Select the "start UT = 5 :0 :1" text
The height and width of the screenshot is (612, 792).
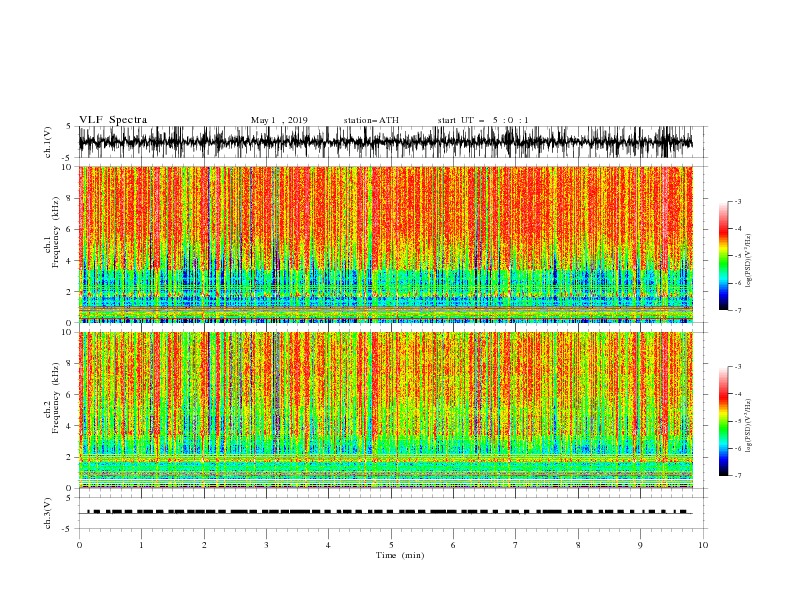(x=483, y=120)
